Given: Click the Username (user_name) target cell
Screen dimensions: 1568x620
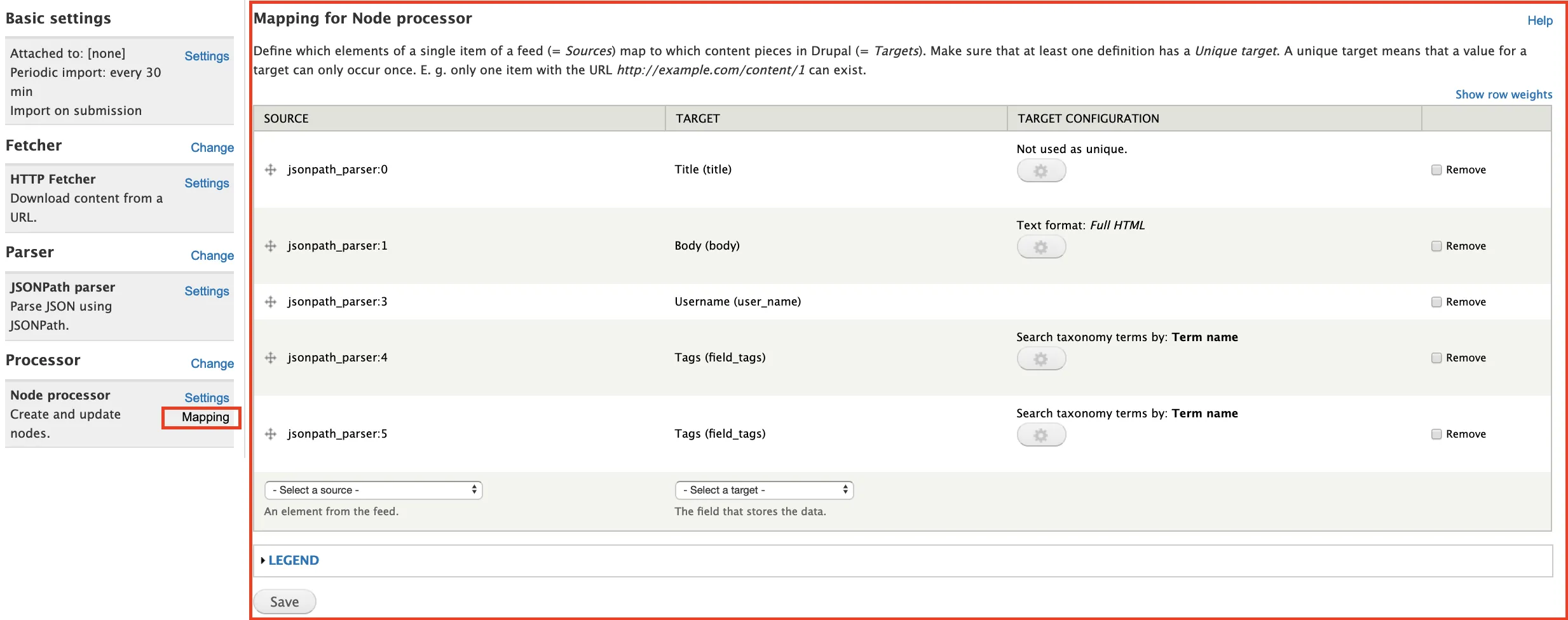Looking at the screenshot, I should point(737,302).
